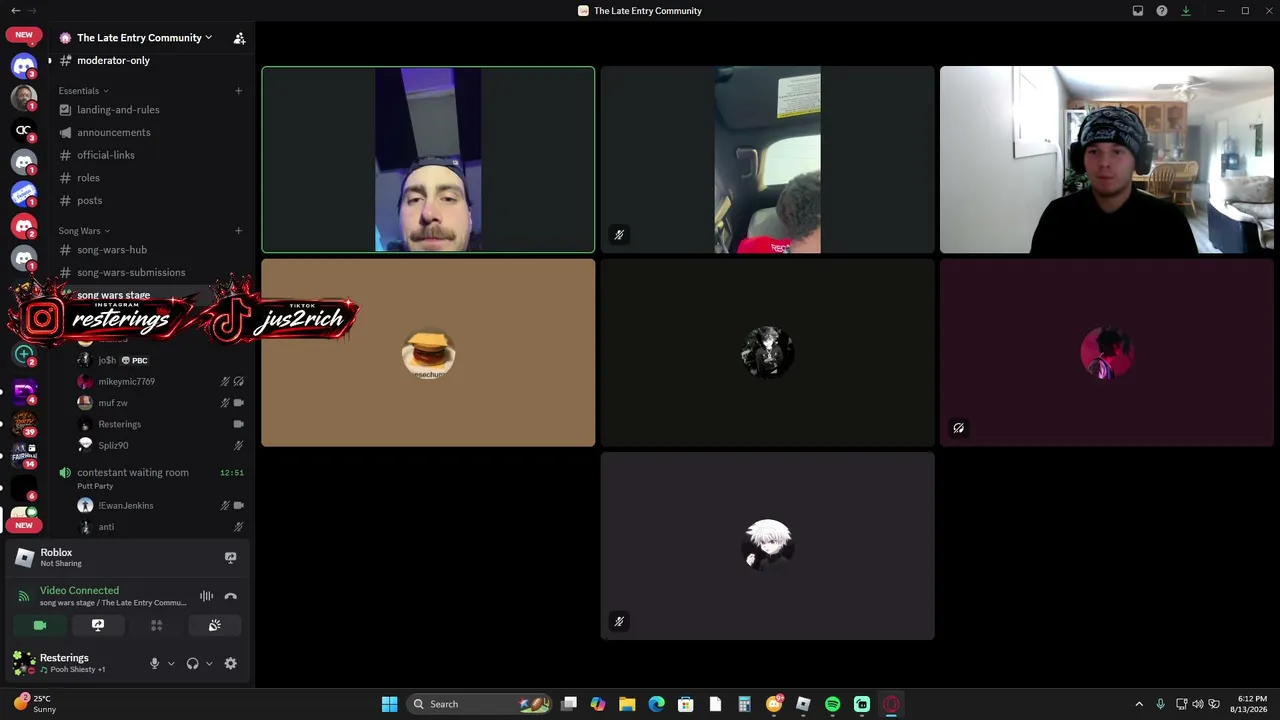
Task: Open the Windows Start menu
Action: (x=389, y=704)
